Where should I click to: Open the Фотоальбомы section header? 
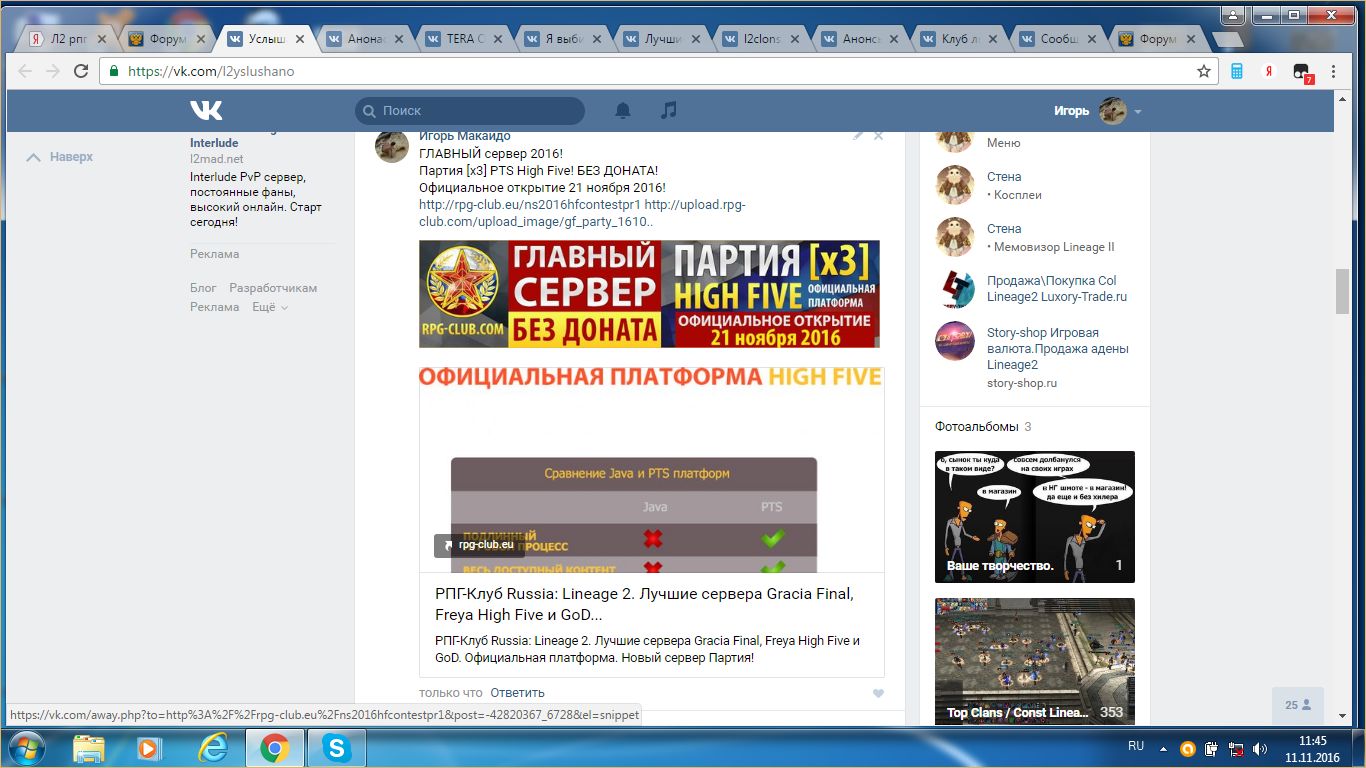point(976,427)
